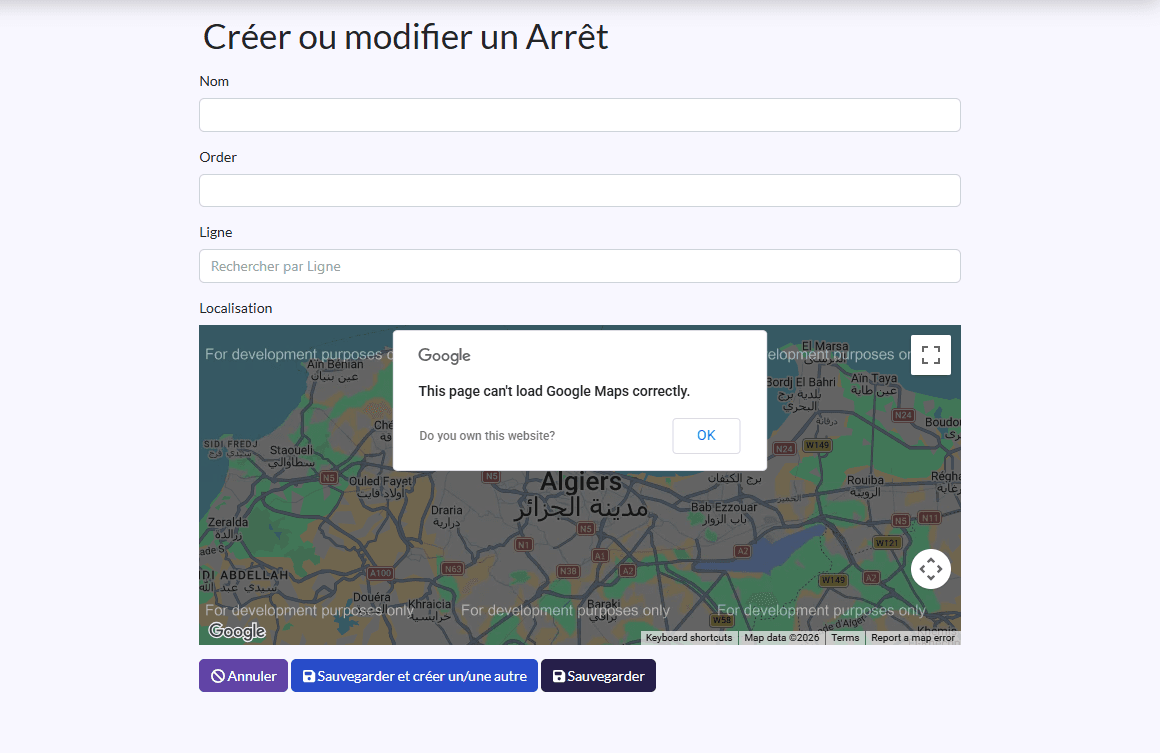Screen dimensions: 1160x753
Task: Click the Rouiba map label
Action: (865, 480)
